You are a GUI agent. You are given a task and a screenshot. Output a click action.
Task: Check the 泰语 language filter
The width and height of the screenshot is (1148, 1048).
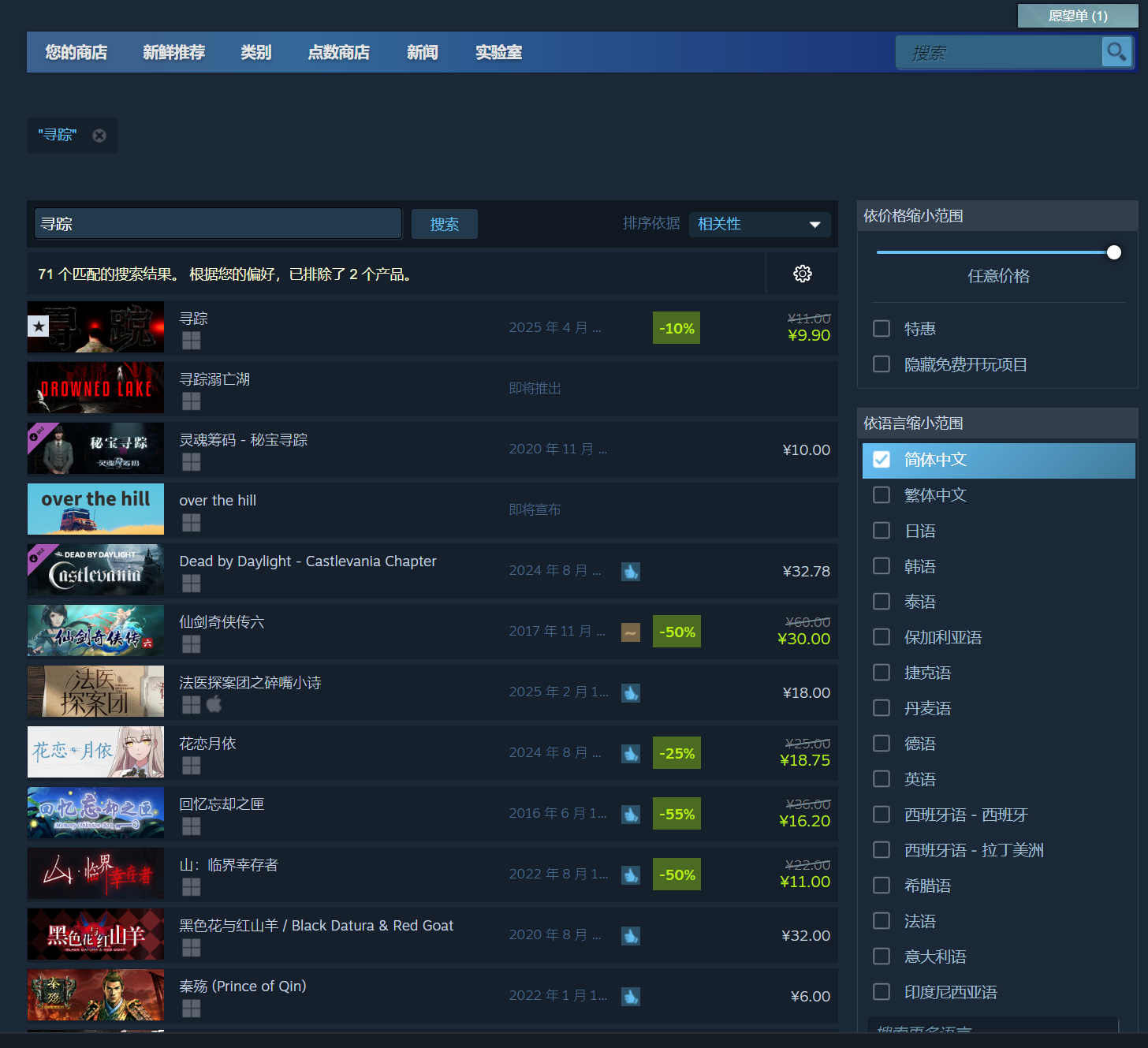(881, 601)
